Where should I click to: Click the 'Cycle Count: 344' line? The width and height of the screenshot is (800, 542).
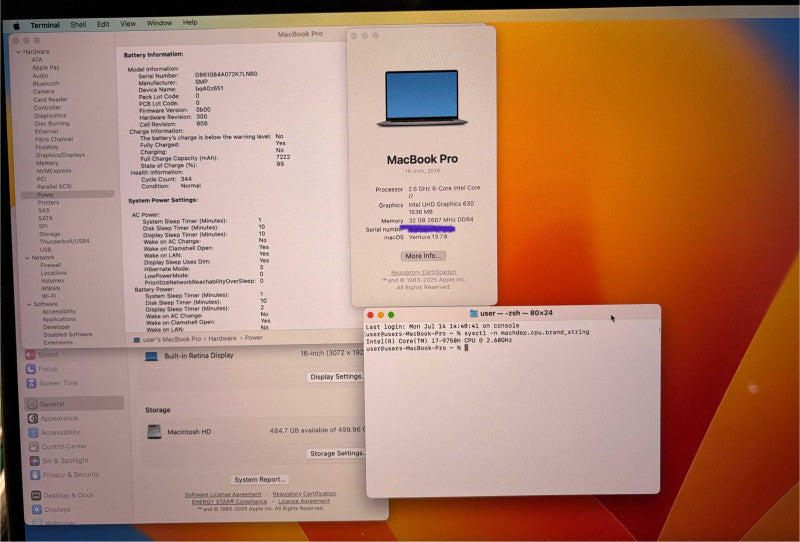(x=166, y=180)
